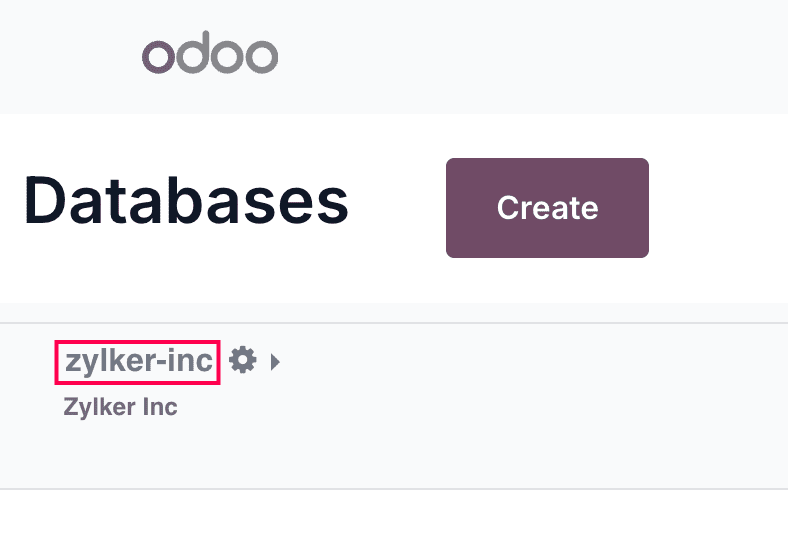This screenshot has width=788, height=554.
Task: Open settings gear for zylker-inc database
Action: pos(242,360)
